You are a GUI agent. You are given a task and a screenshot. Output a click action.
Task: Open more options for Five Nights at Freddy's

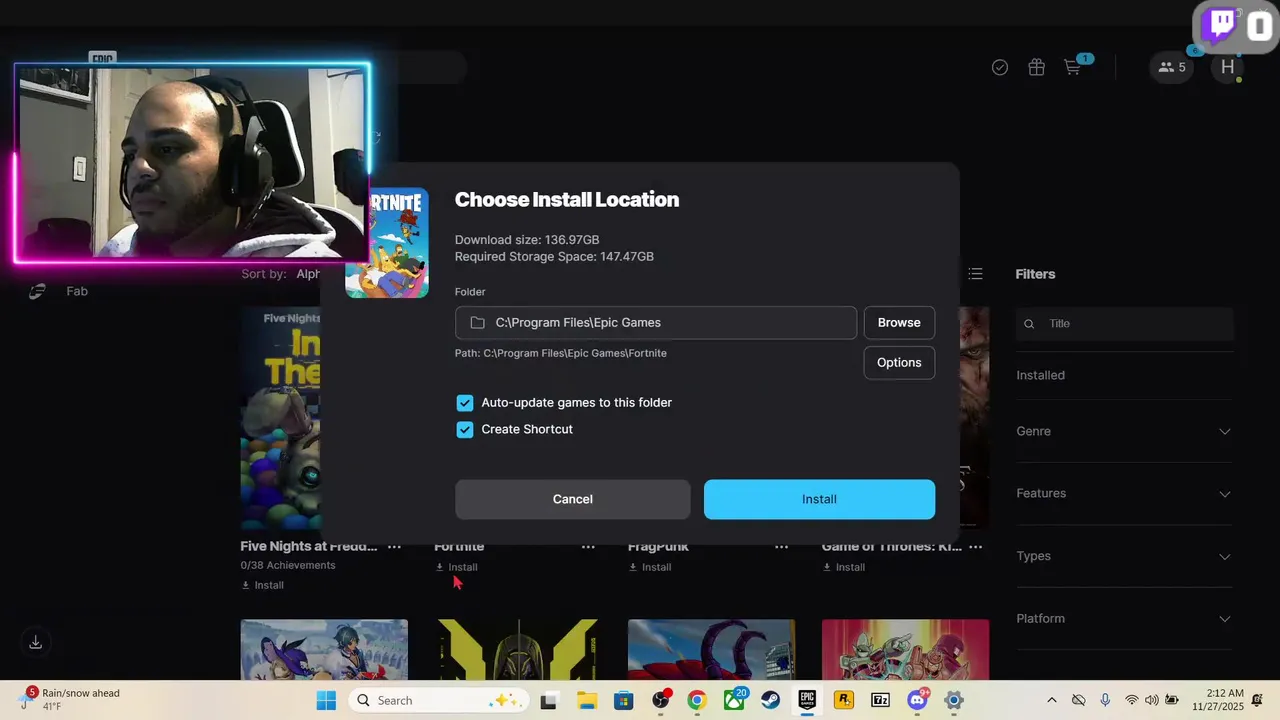395,547
